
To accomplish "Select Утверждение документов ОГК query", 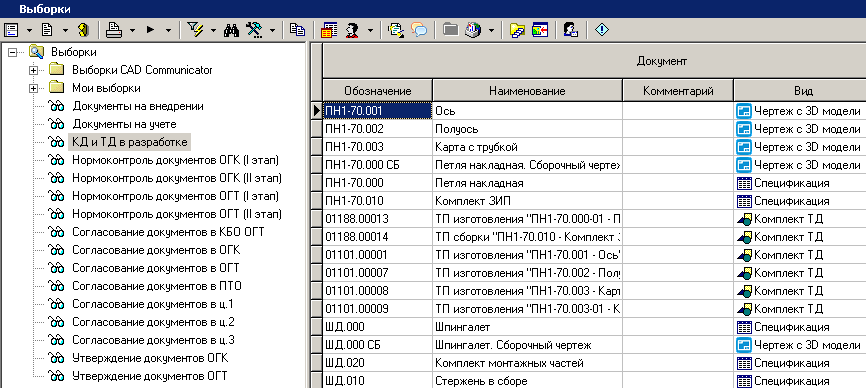I will click(x=150, y=358).
